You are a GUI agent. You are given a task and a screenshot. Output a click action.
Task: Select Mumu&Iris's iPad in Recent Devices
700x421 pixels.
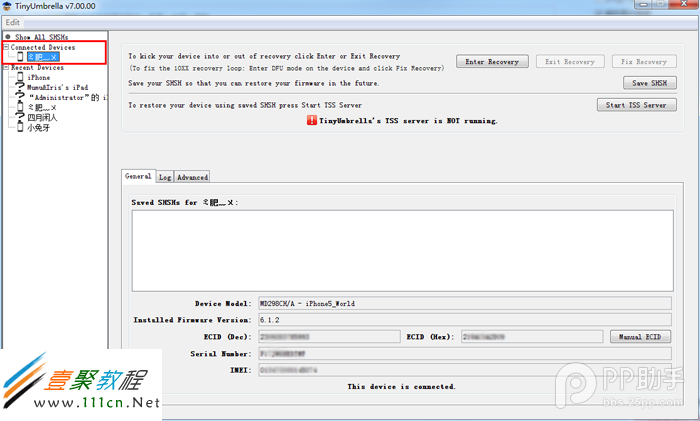(58, 88)
